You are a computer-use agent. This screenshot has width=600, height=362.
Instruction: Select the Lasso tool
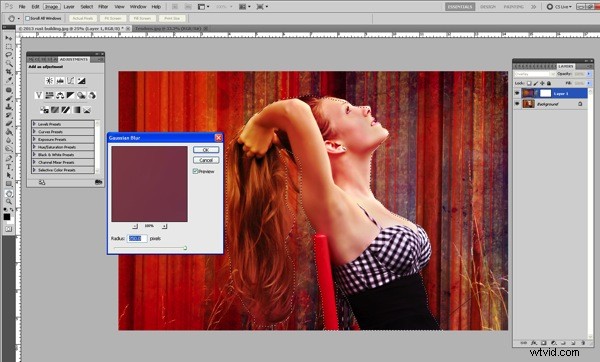pos(8,55)
